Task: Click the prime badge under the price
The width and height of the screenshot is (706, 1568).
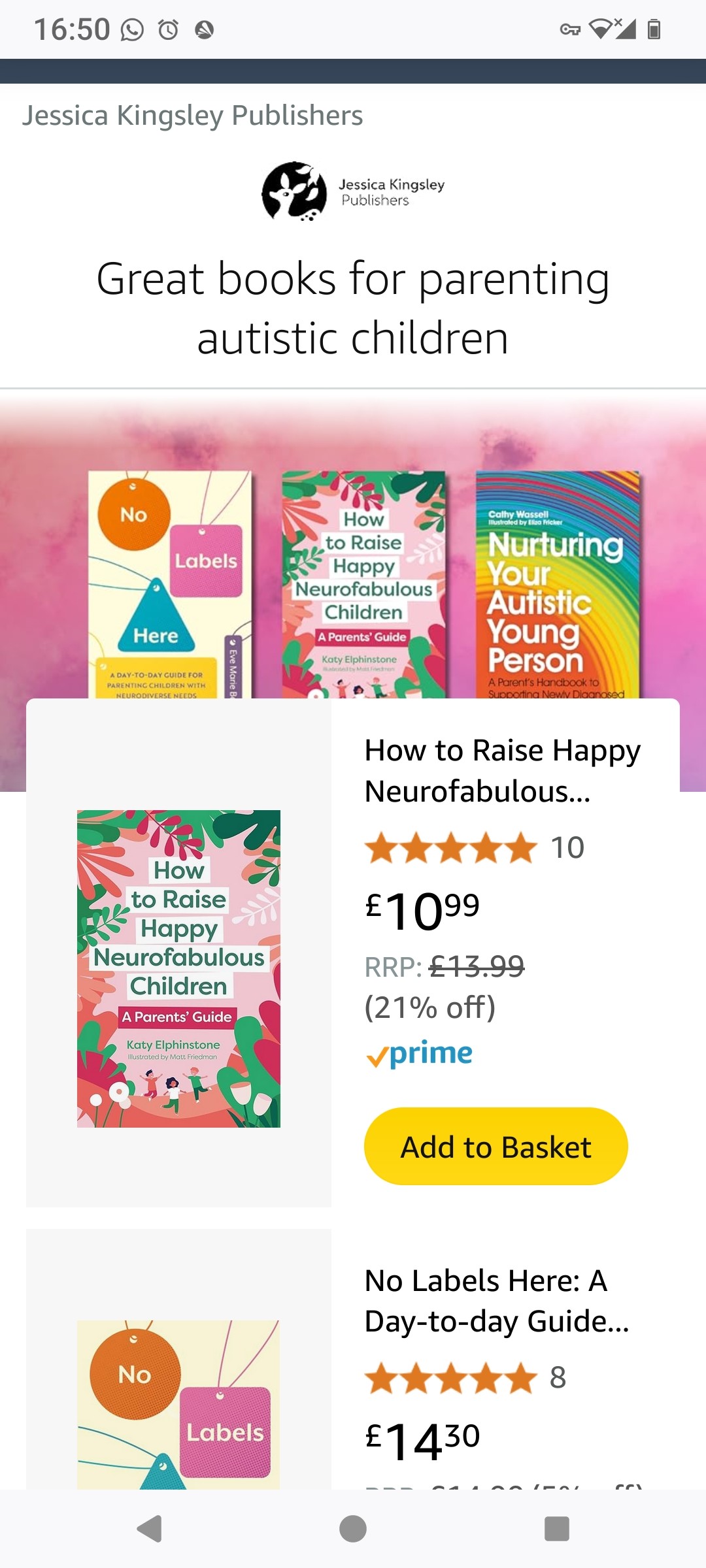Action: click(x=419, y=1053)
